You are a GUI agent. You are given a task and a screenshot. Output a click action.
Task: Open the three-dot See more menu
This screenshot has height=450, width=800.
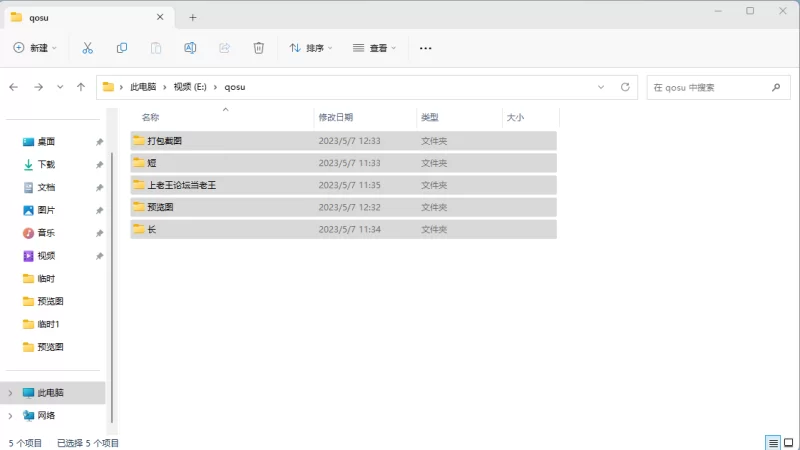(425, 48)
